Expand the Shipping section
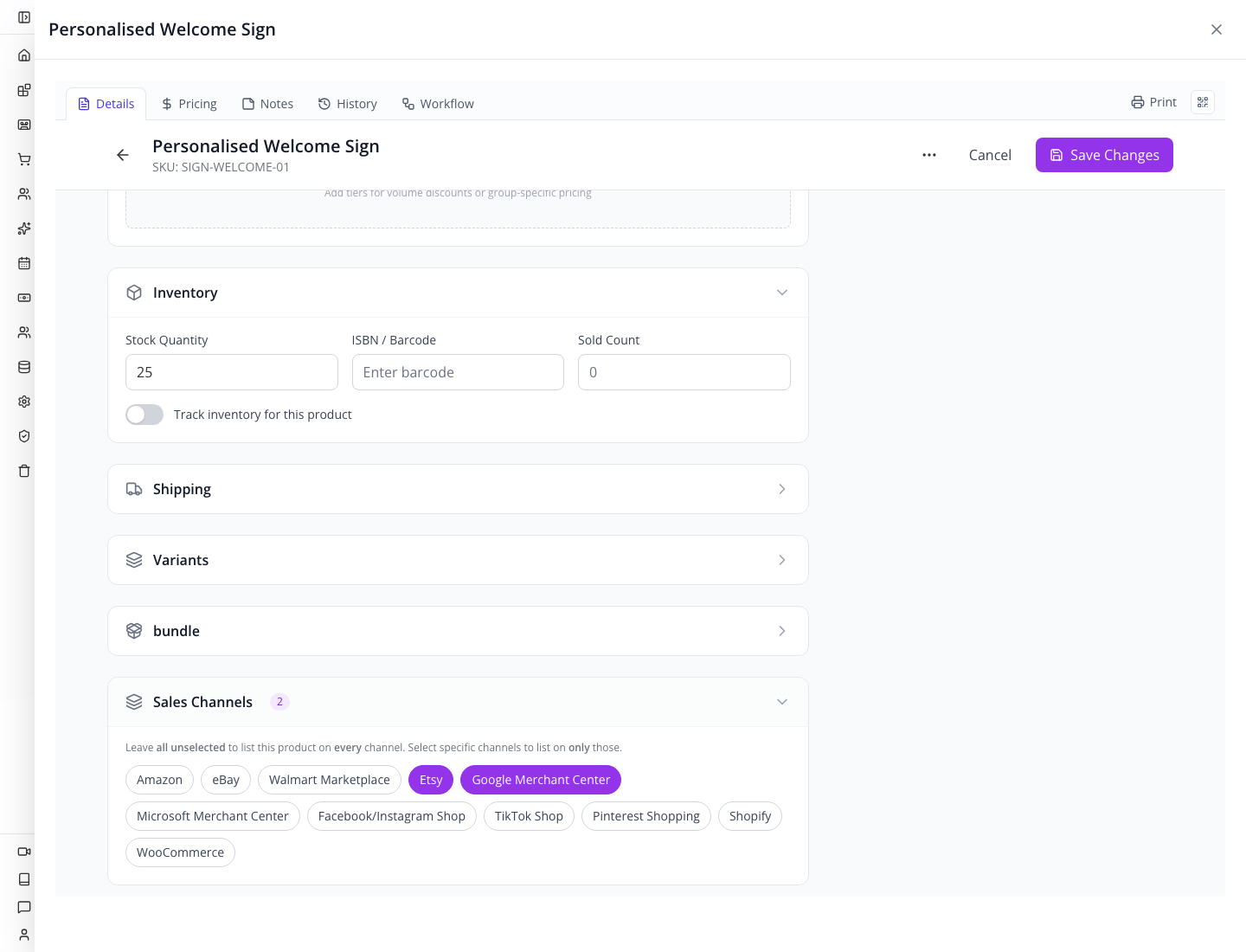The image size is (1246, 952). click(458, 489)
